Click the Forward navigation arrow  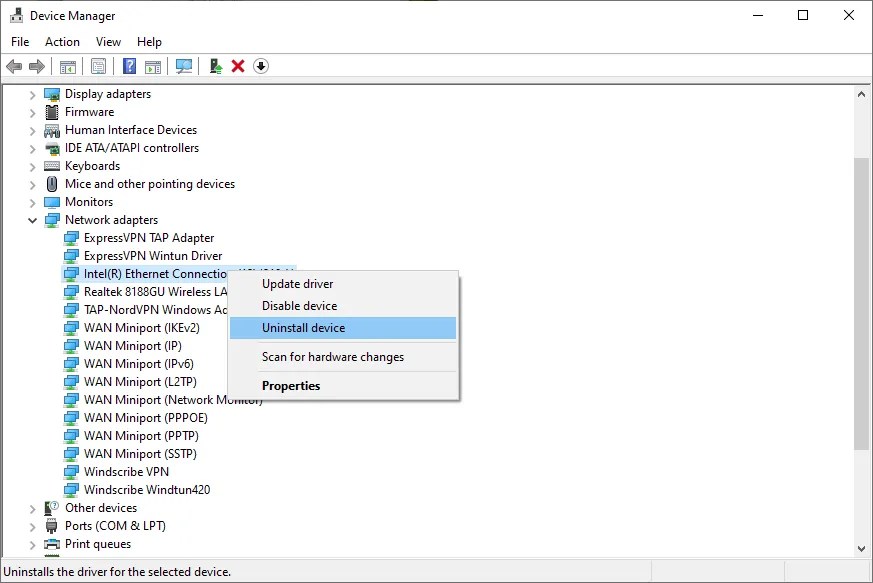(34, 66)
